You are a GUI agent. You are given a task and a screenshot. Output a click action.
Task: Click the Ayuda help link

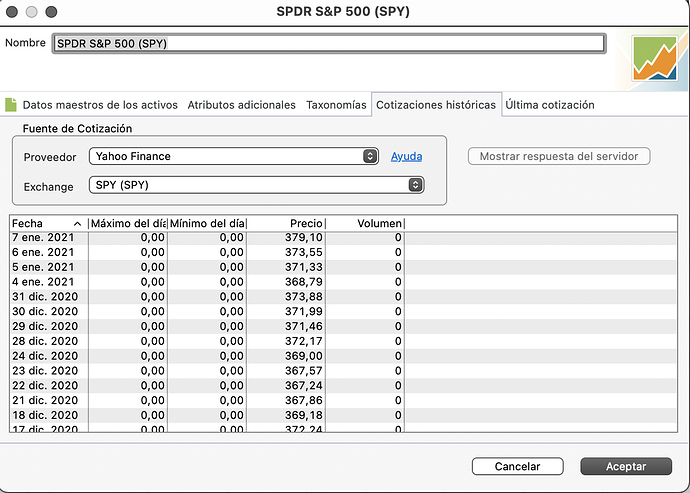tap(406, 156)
